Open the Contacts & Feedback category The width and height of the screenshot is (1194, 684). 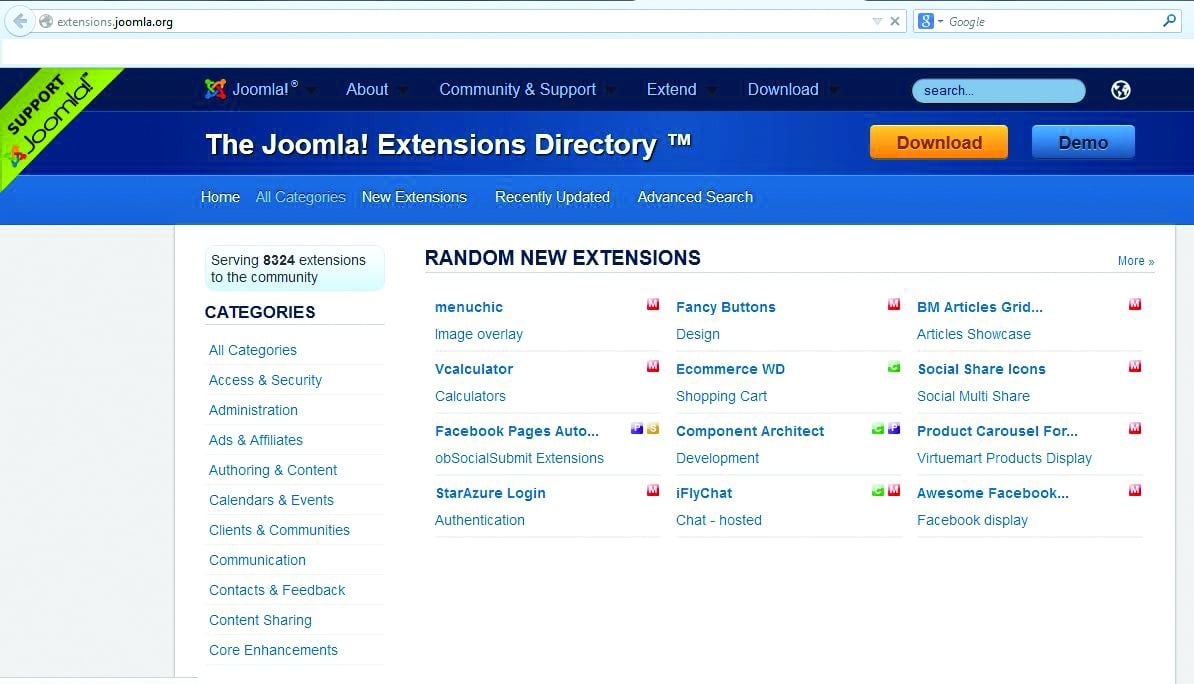(277, 590)
